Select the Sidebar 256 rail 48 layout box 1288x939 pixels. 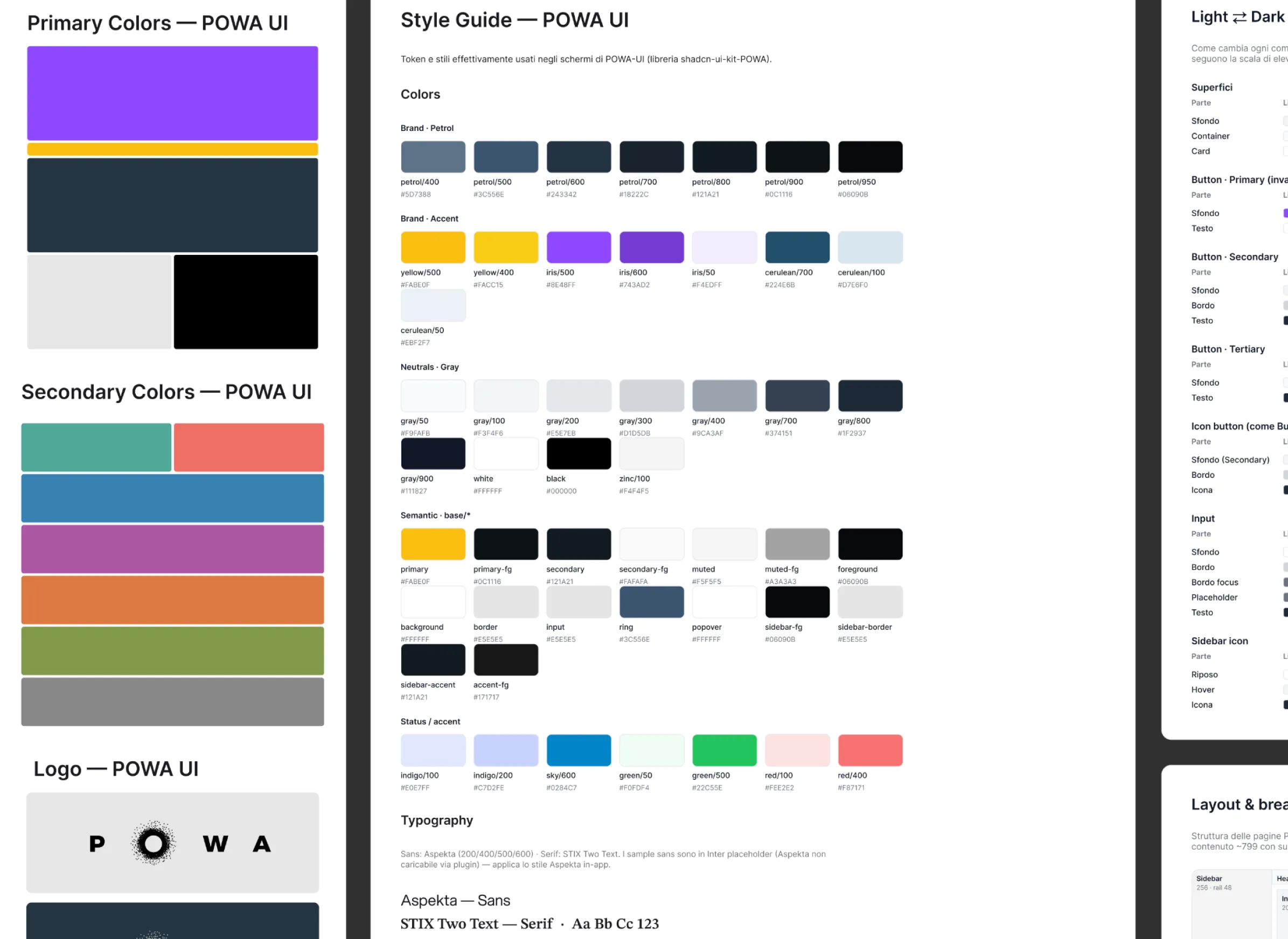point(1231,905)
